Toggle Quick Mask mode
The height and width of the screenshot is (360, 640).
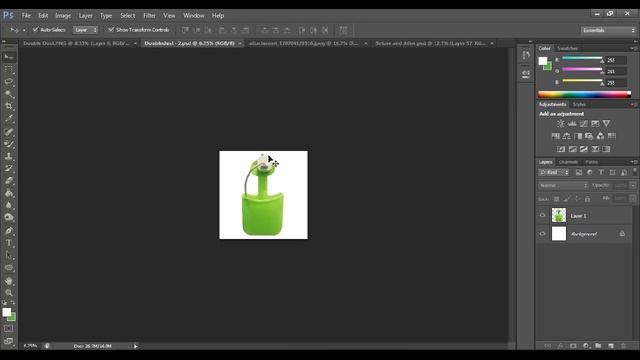point(9,329)
